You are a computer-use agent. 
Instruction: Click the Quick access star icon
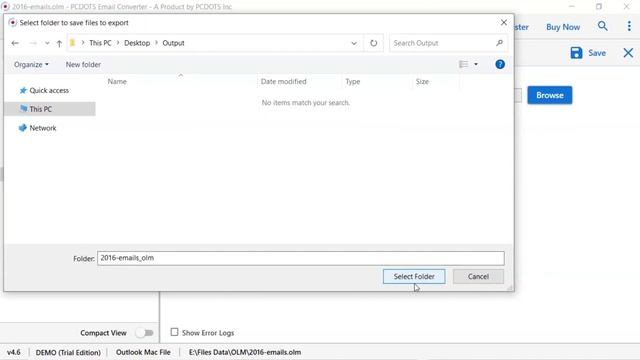coord(23,90)
